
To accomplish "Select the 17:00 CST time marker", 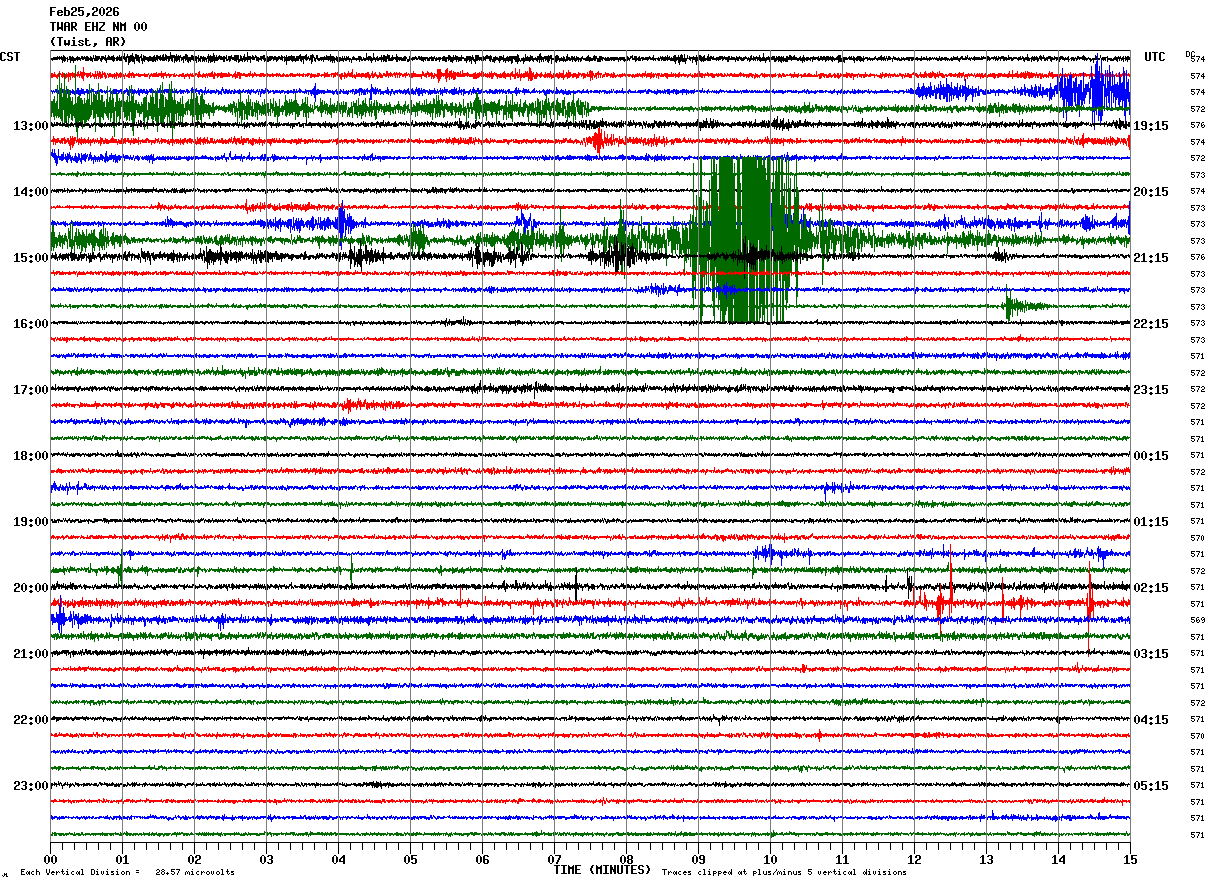I will 31,390.
